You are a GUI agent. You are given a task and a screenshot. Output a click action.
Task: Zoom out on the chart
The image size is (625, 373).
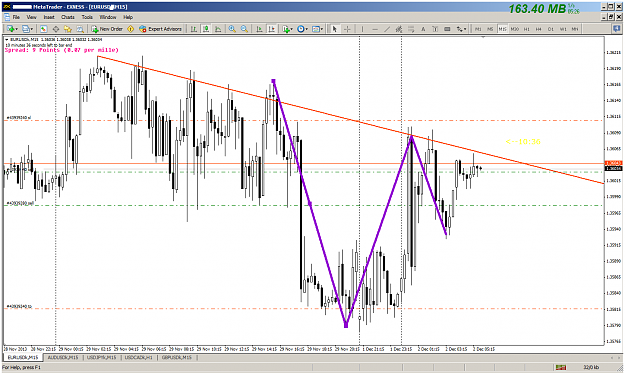point(244,29)
